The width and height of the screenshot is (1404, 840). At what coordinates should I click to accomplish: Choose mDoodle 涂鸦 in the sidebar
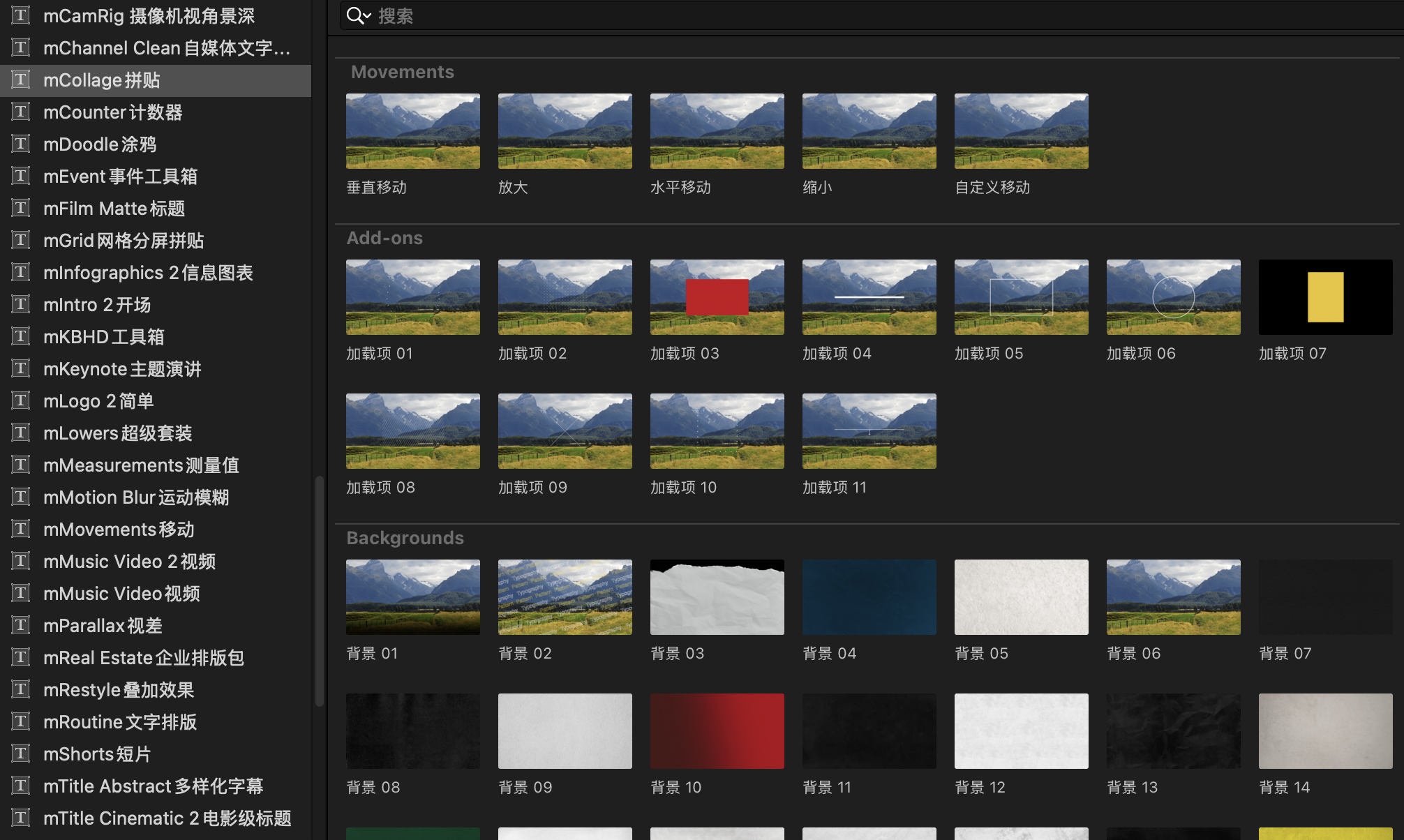point(156,144)
